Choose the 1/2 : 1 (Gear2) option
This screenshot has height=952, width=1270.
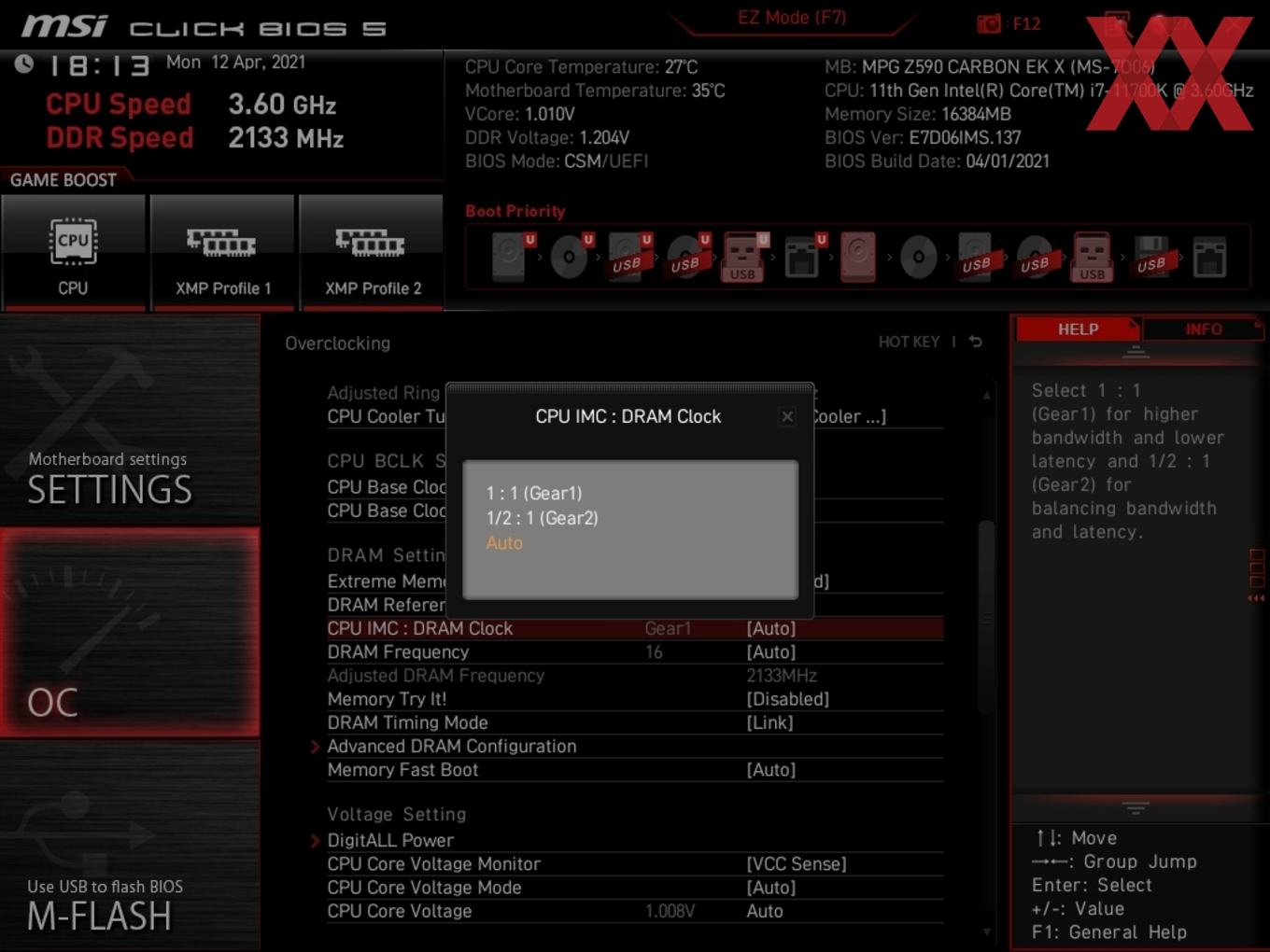tap(542, 518)
